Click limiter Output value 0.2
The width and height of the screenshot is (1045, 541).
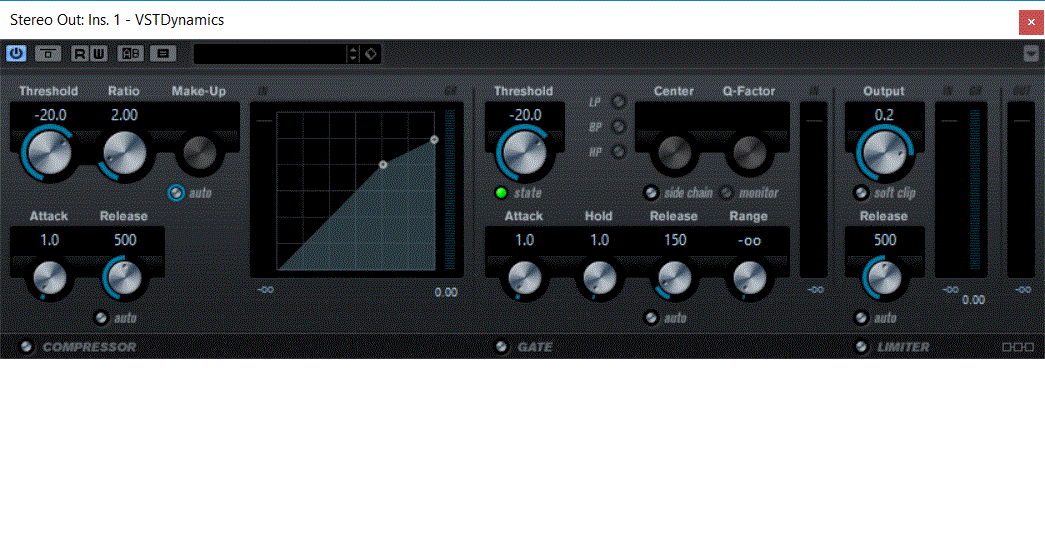(x=884, y=115)
